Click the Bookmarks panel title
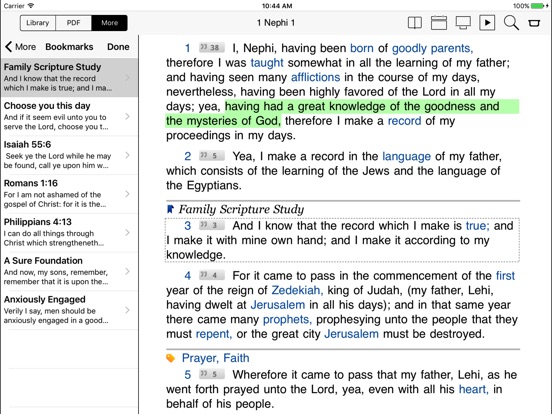This screenshot has width=552, height=414. [69, 47]
